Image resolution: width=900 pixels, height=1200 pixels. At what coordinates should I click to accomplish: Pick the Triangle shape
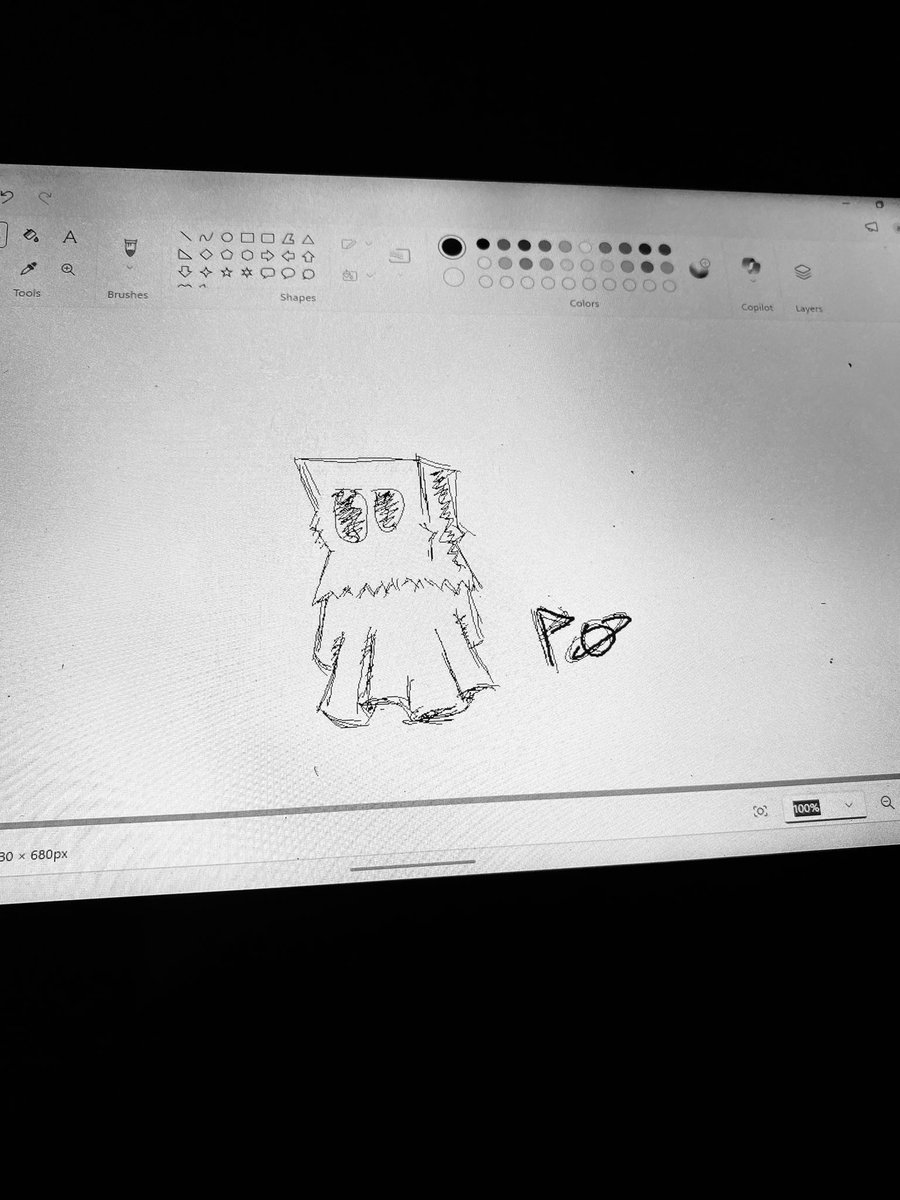pos(308,239)
